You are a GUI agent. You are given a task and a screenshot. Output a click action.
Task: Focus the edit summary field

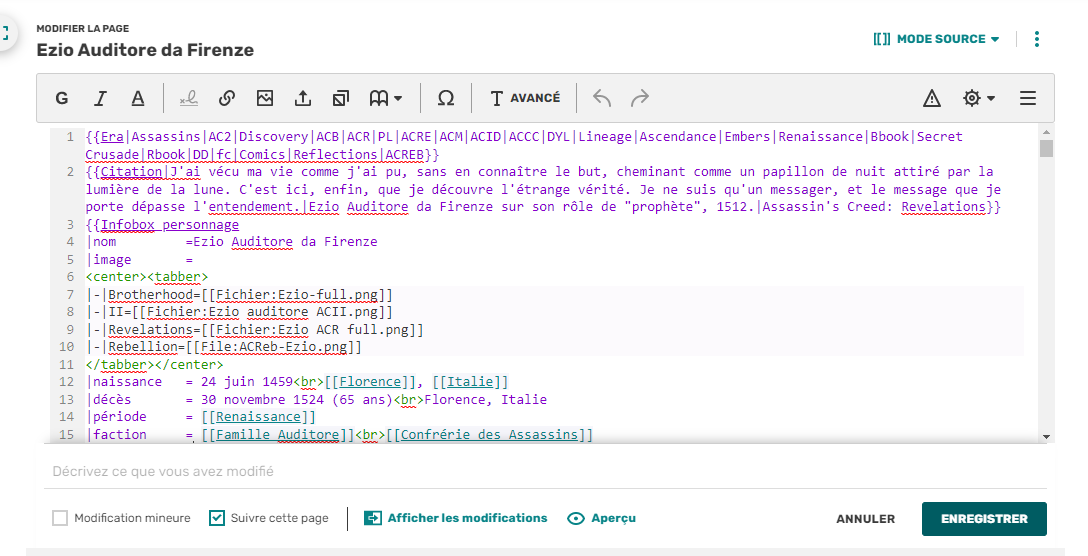pyautogui.click(x=545, y=471)
